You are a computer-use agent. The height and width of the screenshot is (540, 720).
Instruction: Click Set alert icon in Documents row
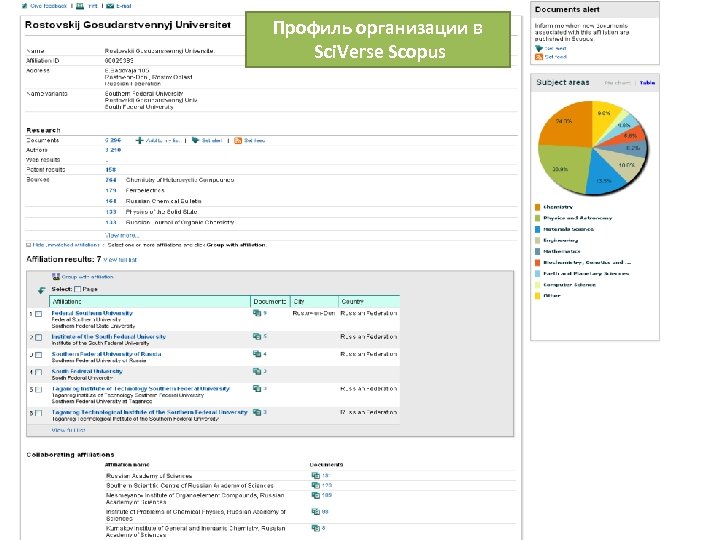click(x=195, y=141)
